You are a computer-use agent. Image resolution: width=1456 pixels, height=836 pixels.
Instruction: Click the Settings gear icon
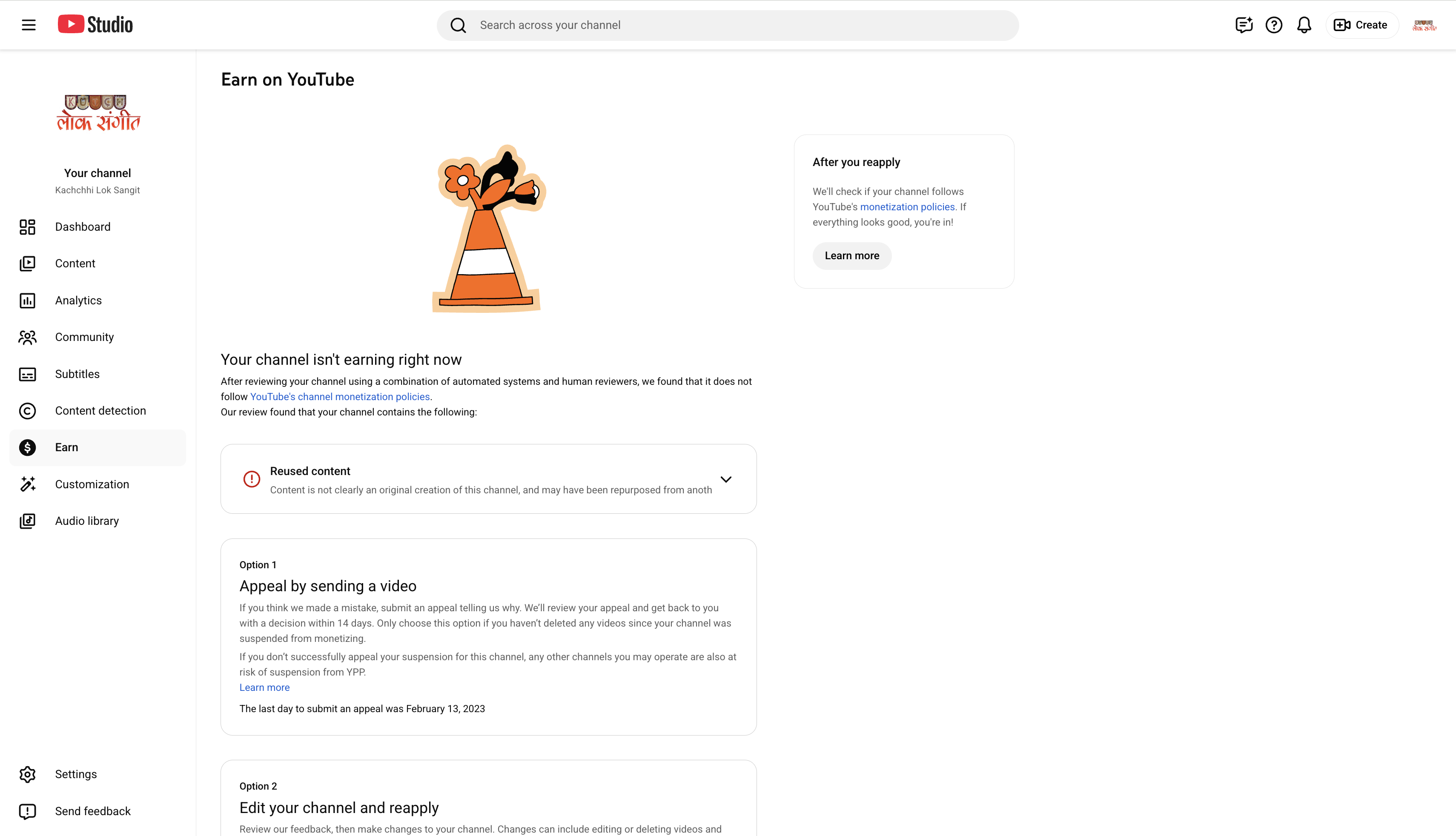(28, 775)
